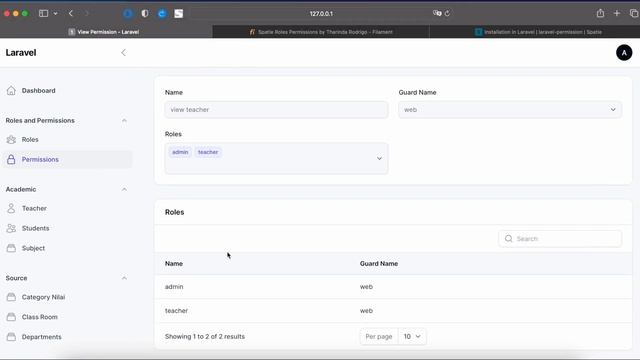Open Dashboard in the sidebar

coord(38,91)
